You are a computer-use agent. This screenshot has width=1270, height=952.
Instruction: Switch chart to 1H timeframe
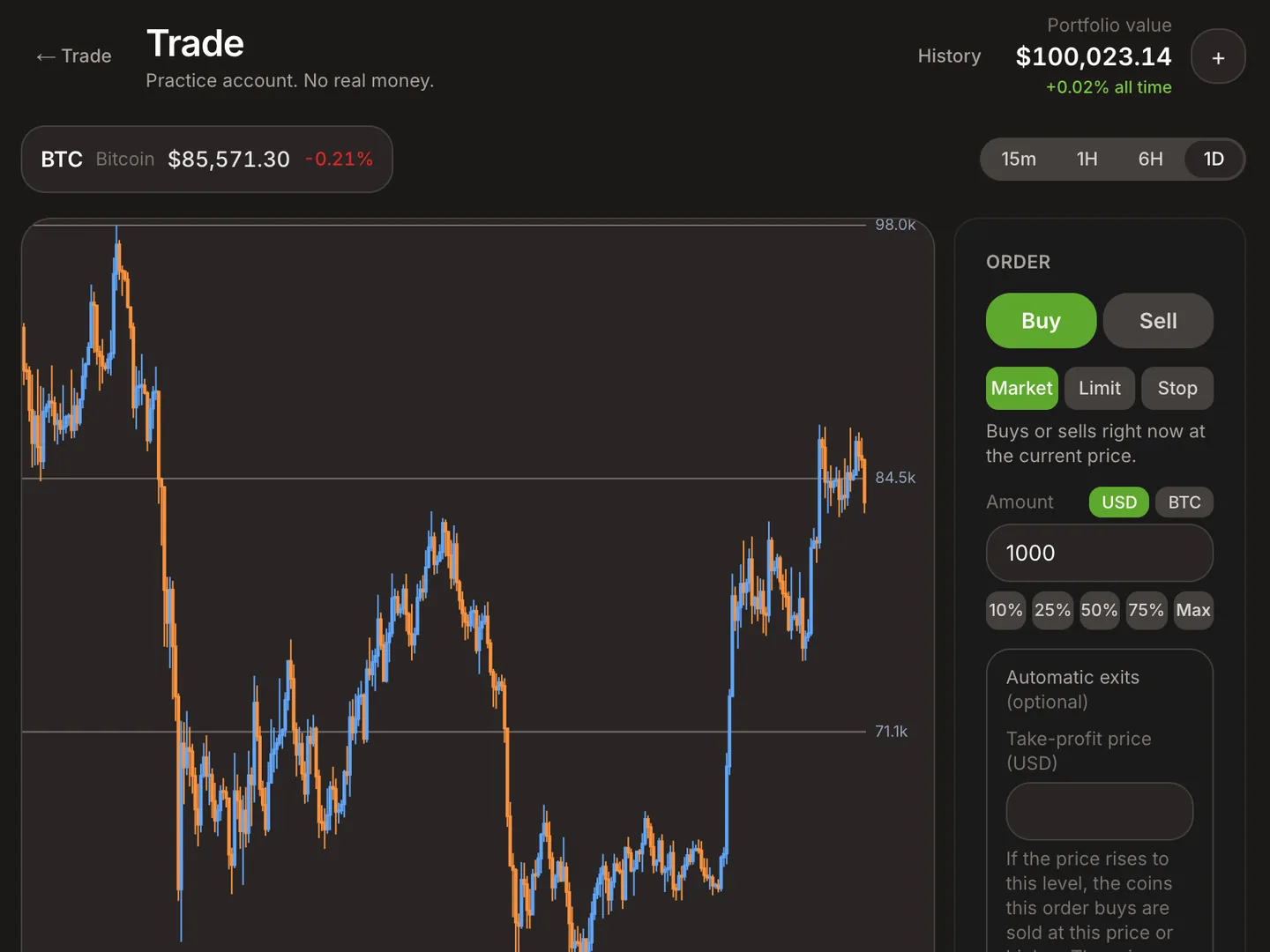tap(1087, 160)
